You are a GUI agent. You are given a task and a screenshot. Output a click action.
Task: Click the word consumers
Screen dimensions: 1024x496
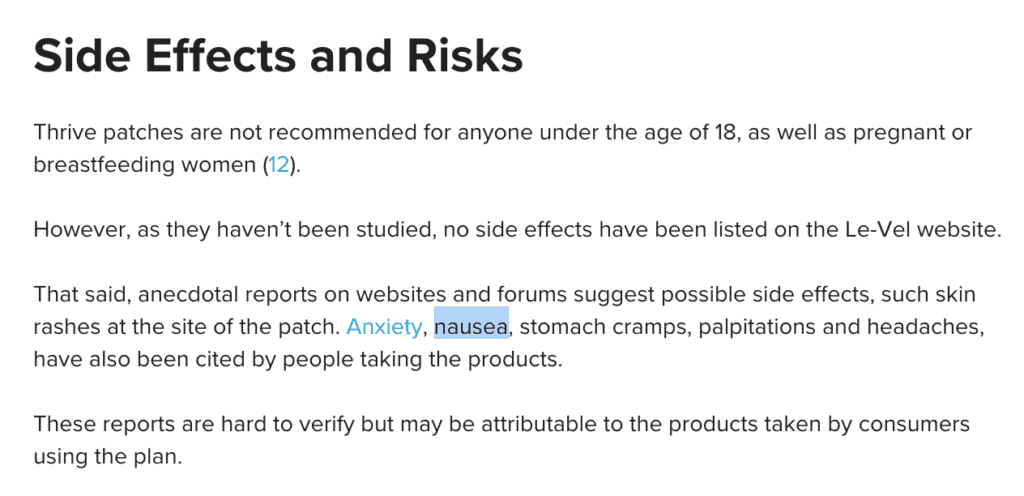click(916, 423)
